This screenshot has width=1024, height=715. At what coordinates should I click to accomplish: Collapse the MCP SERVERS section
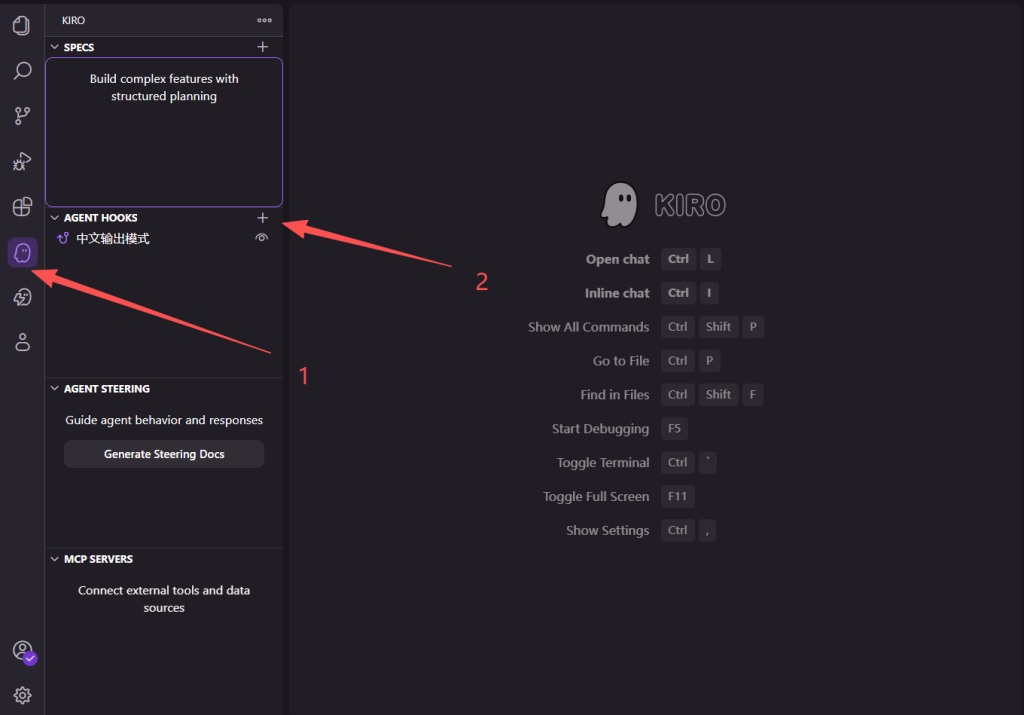tap(55, 559)
